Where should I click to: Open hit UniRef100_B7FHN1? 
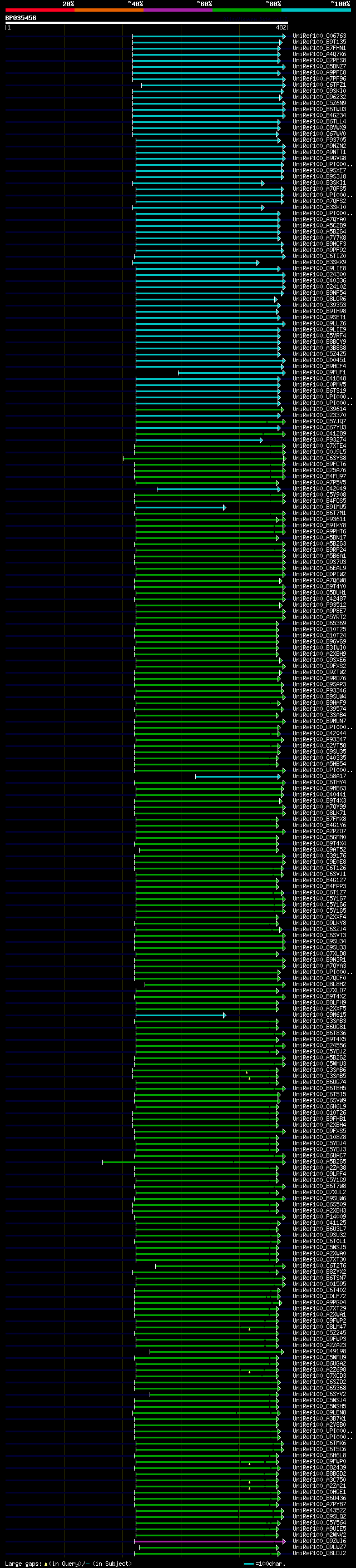[319, 48]
